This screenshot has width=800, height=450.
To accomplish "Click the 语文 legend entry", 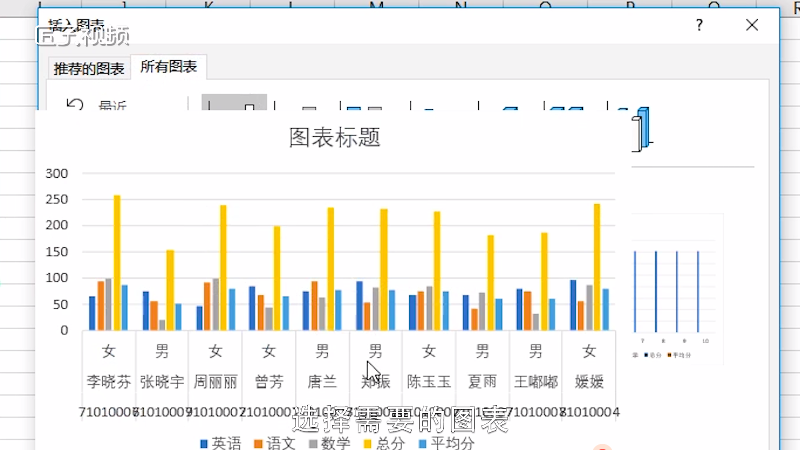I will (x=273, y=443).
